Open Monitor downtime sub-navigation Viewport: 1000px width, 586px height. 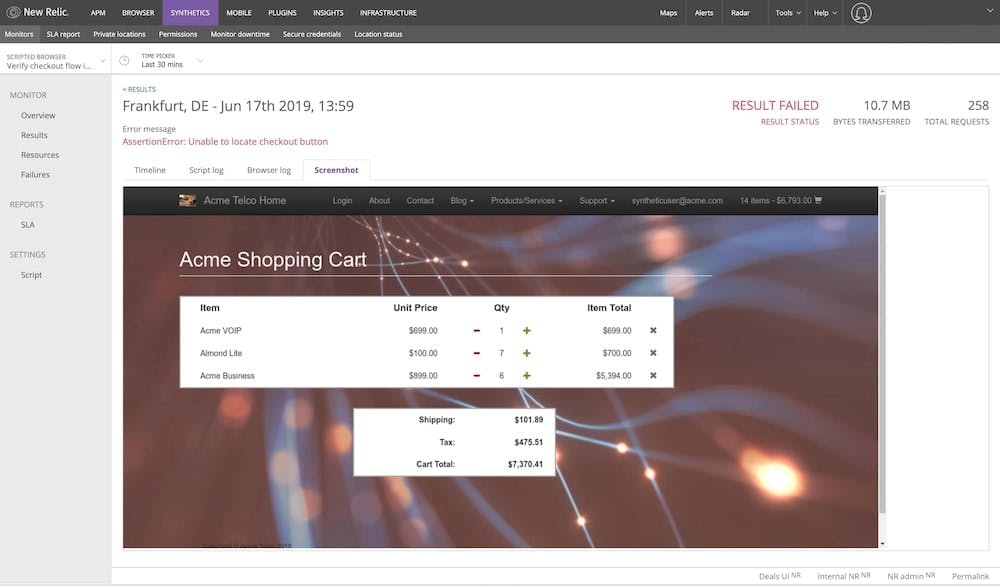(240, 34)
